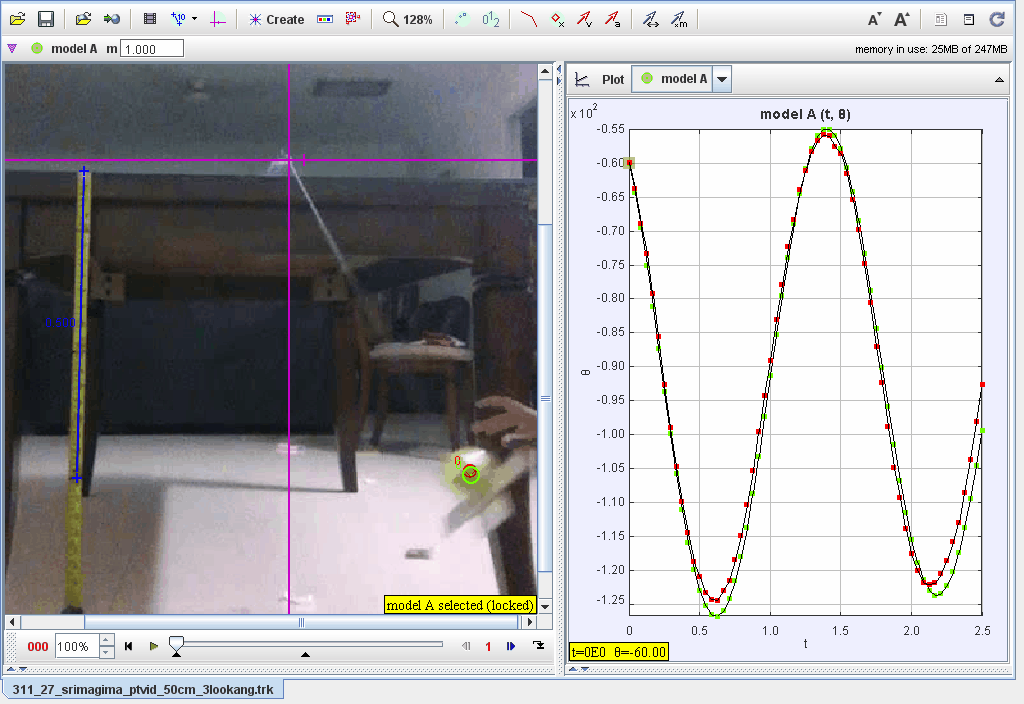Click the red frame number 000
The height and width of the screenshot is (704, 1024).
click(x=38, y=647)
